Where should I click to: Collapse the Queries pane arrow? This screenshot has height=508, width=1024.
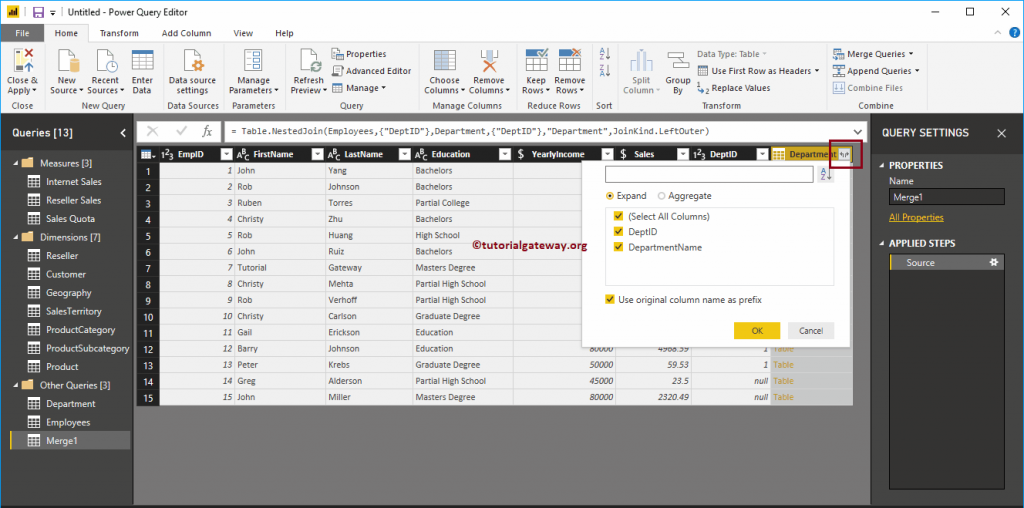click(x=123, y=133)
